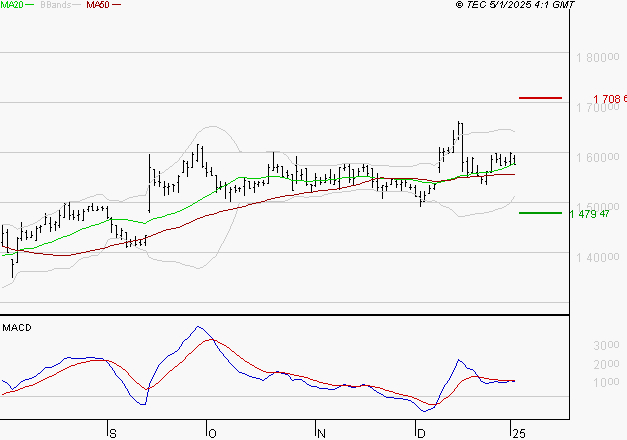Click the S month marker on the time axis
Image resolution: width=627 pixels, height=440 pixels.
[x=113, y=434]
